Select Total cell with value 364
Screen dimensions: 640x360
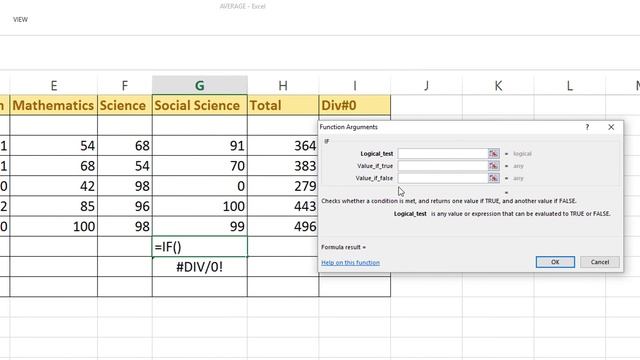pos(283,146)
